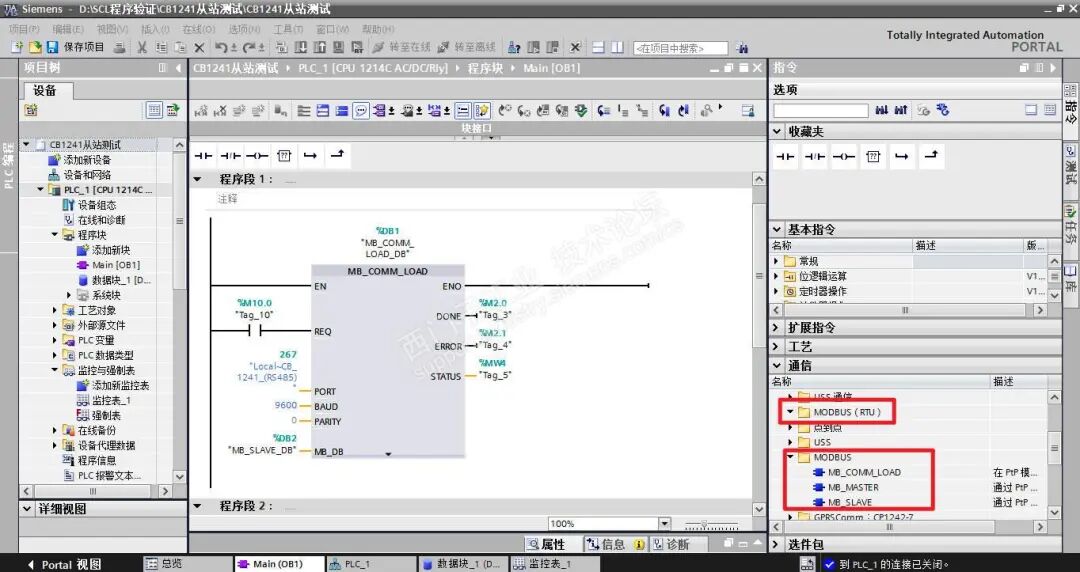Insert normally open contact from editor favorites
Screen dimensions: 1080x572
click(x=203, y=156)
